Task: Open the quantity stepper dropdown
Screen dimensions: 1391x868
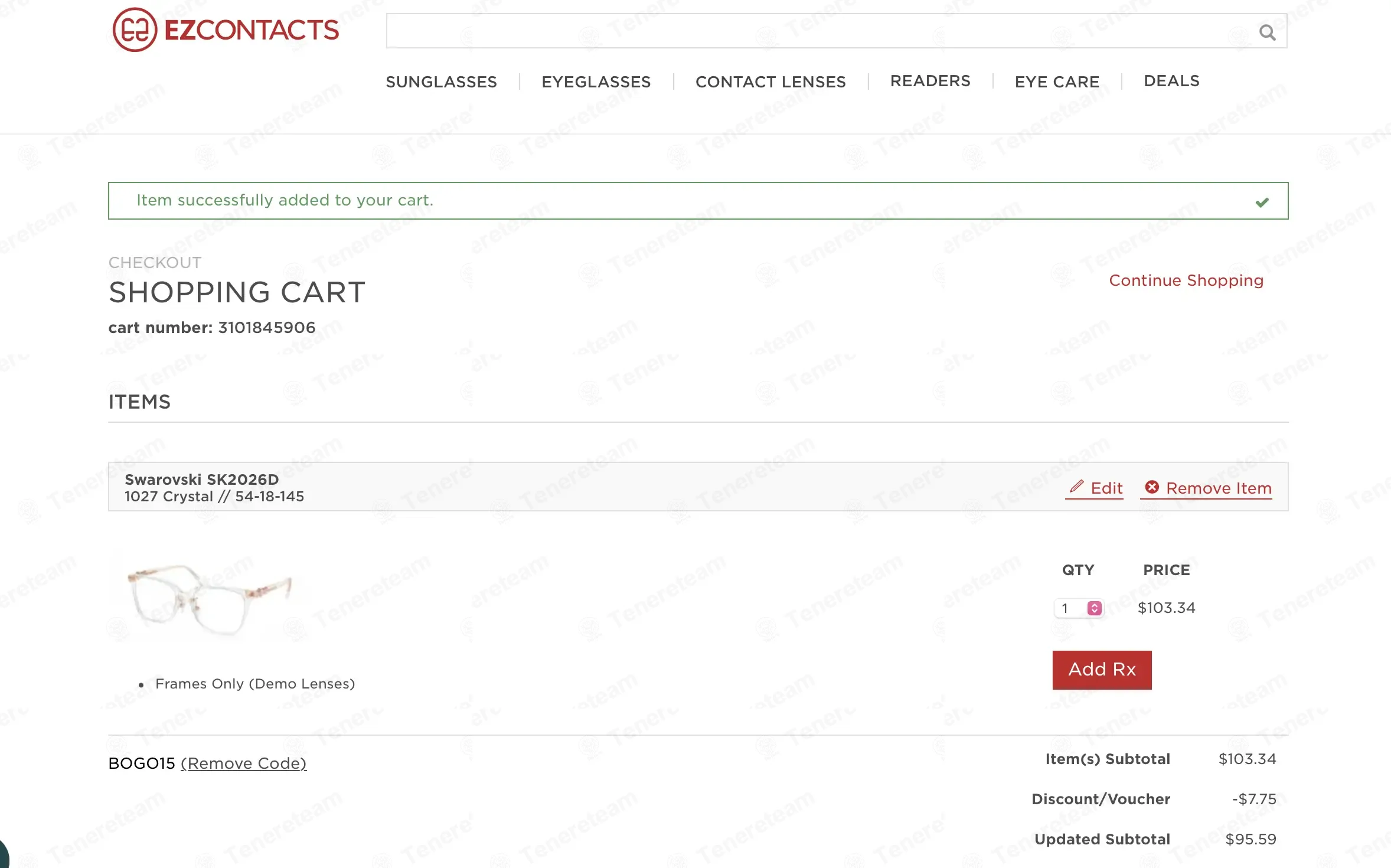Action: 1094,608
